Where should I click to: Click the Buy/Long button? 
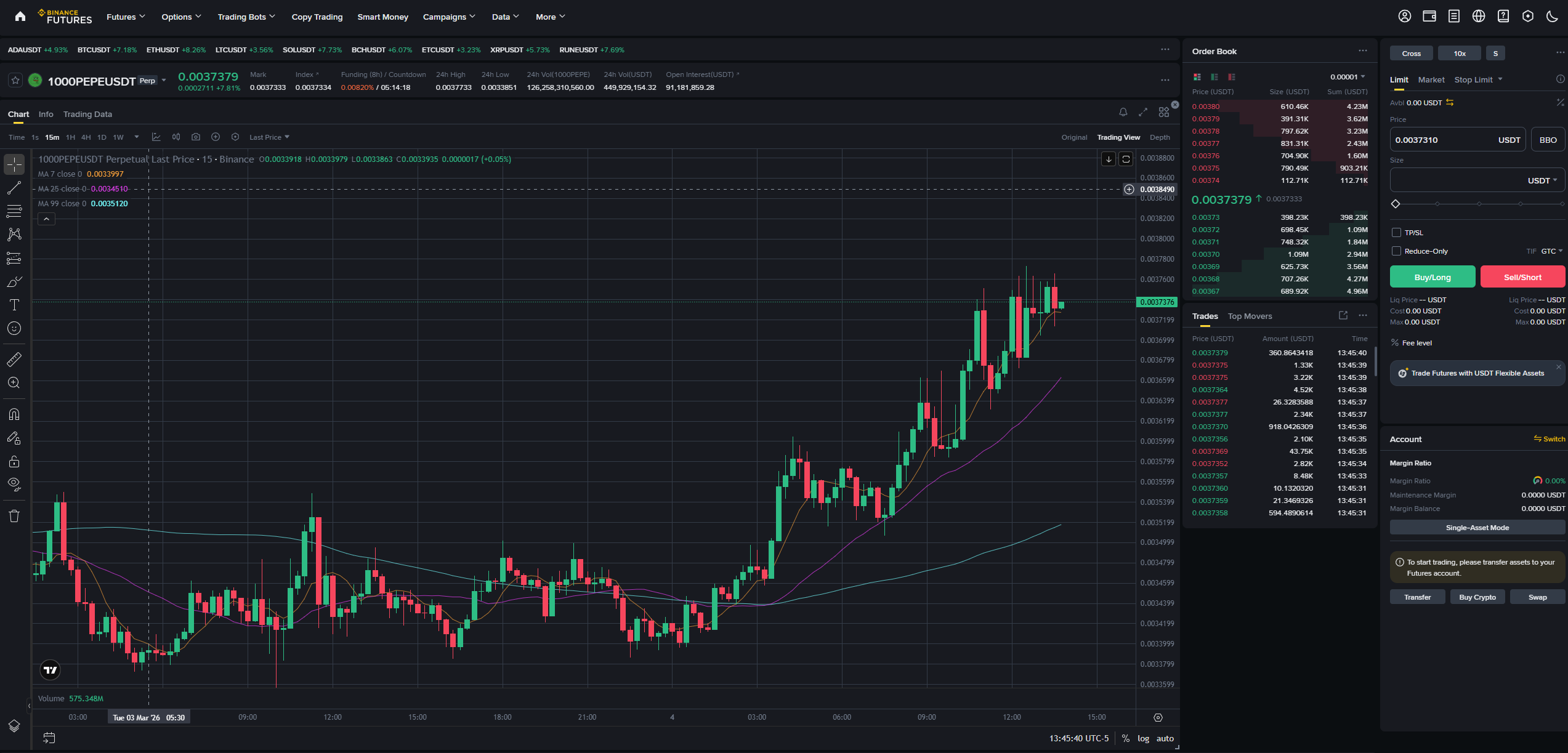(1432, 276)
